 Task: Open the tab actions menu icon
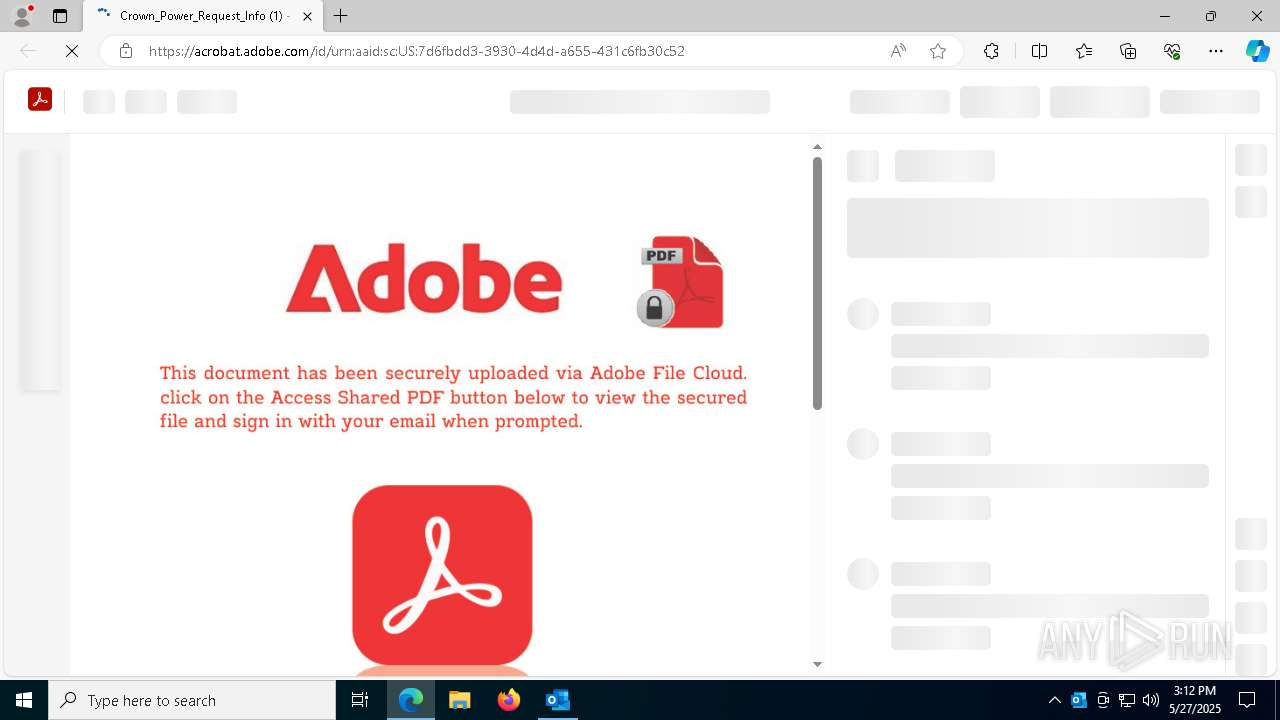point(60,16)
